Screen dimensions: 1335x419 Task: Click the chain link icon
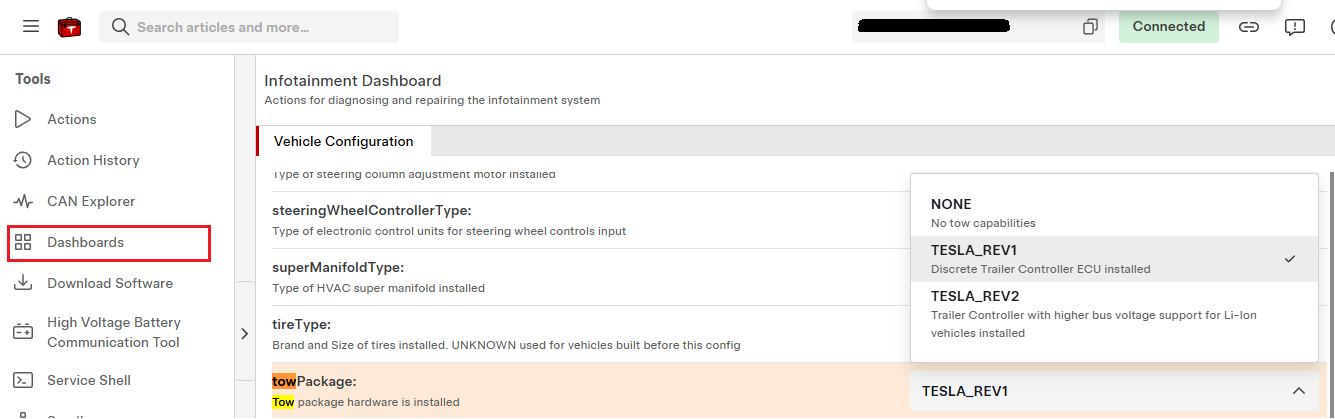coord(1249,27)
